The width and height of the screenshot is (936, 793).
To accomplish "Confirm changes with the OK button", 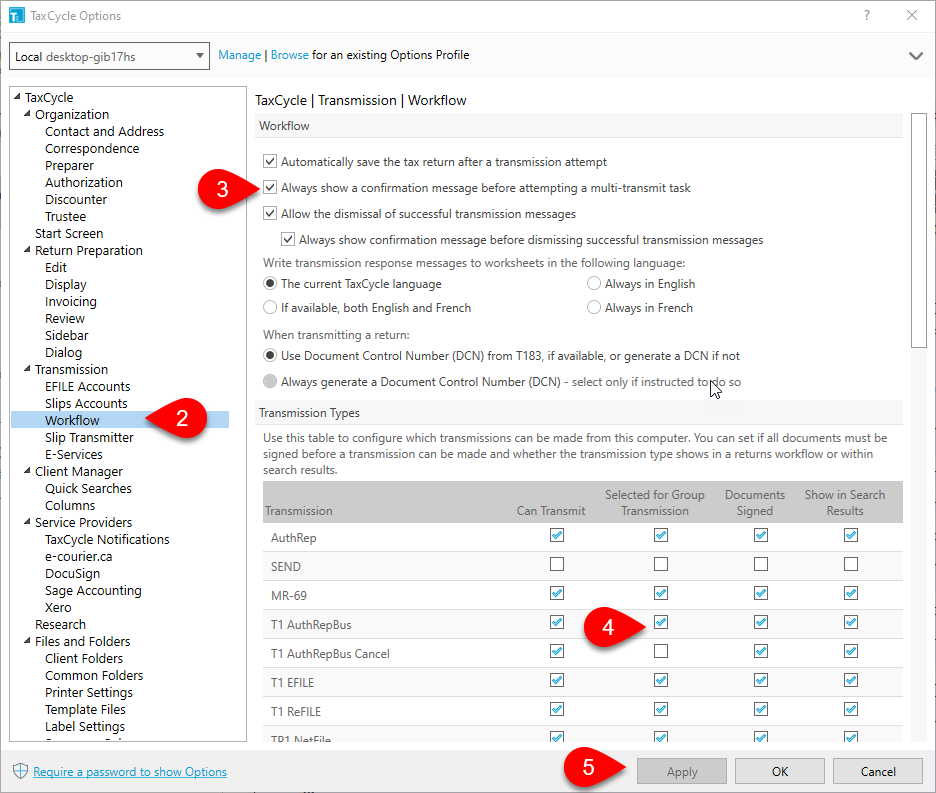I will 780,772.
